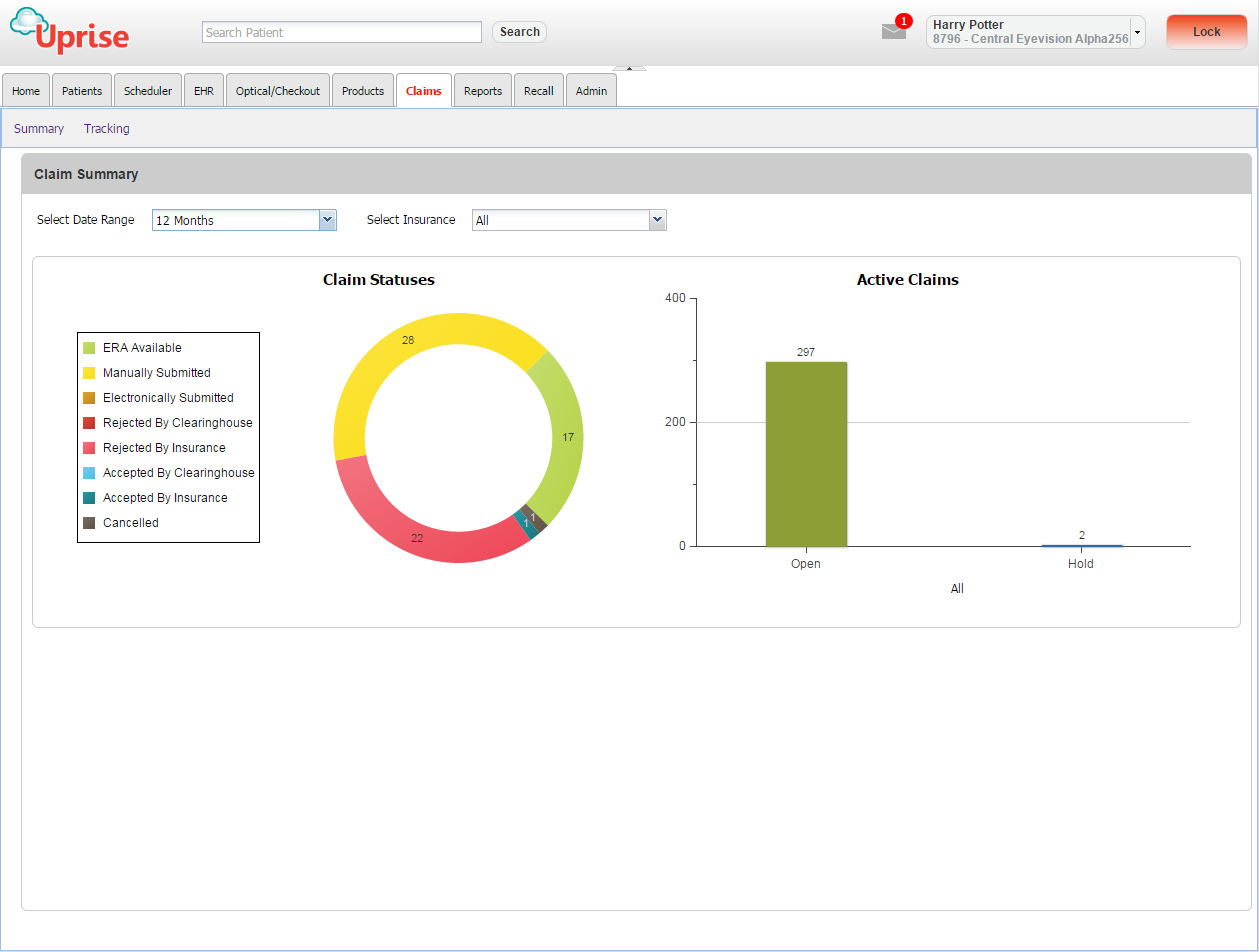Open the Reports tab
1259x952 pixels.
pos(482,90)
